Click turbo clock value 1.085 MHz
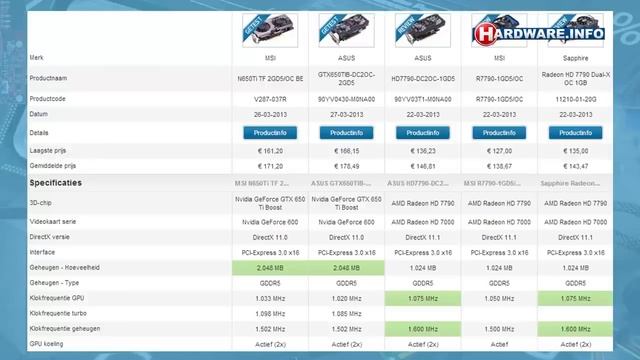 (346, 314)
